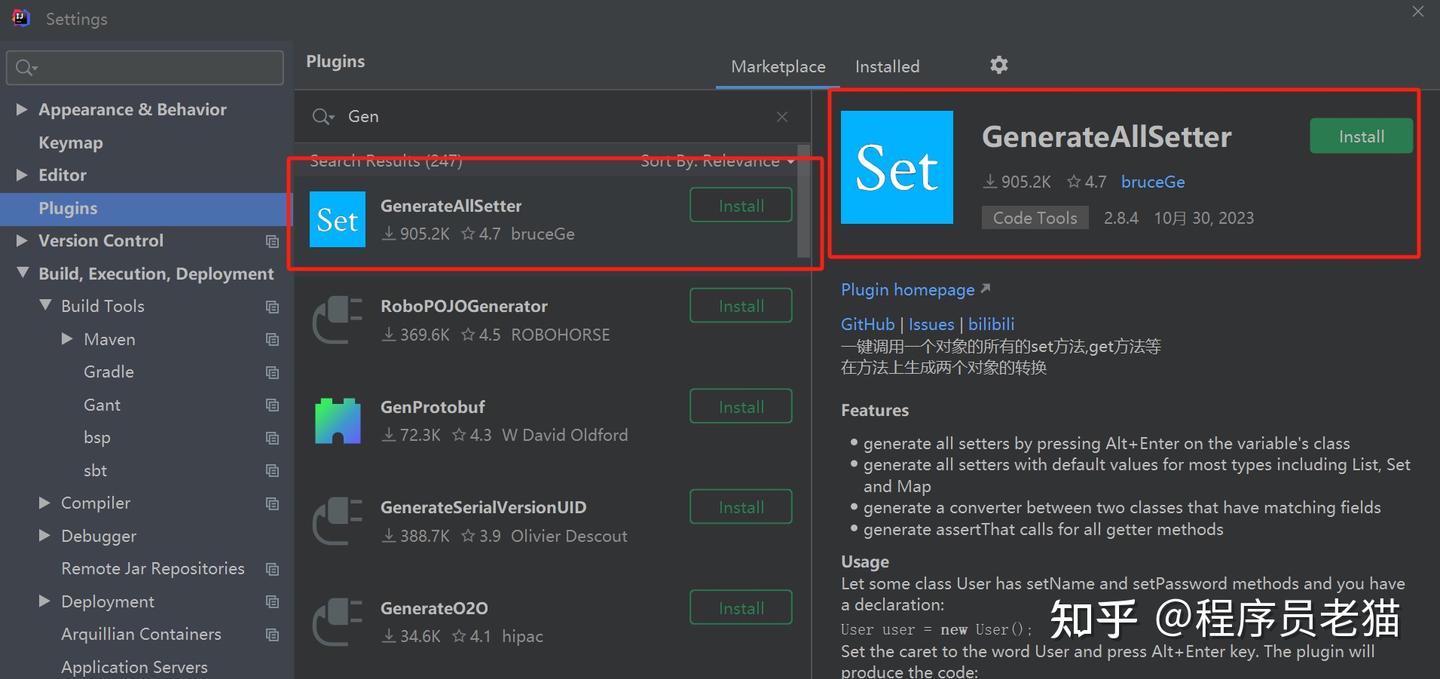Install the GenProtobuf plugin

click(741, 407)
